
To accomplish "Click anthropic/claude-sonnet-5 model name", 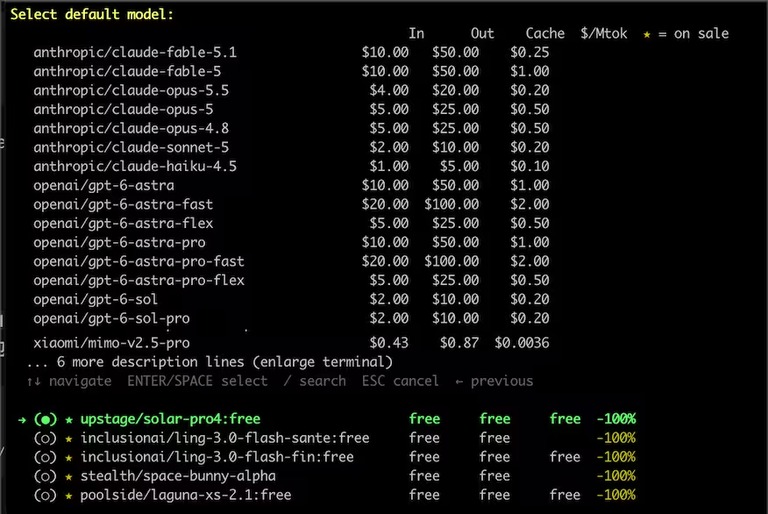I will (x=131, y=147).
